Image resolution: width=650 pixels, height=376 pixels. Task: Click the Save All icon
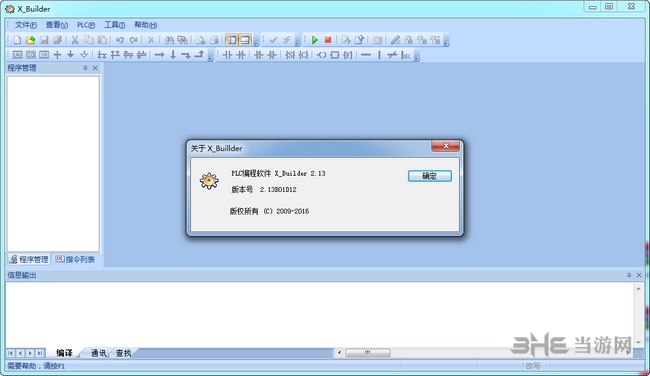(58, 40)
